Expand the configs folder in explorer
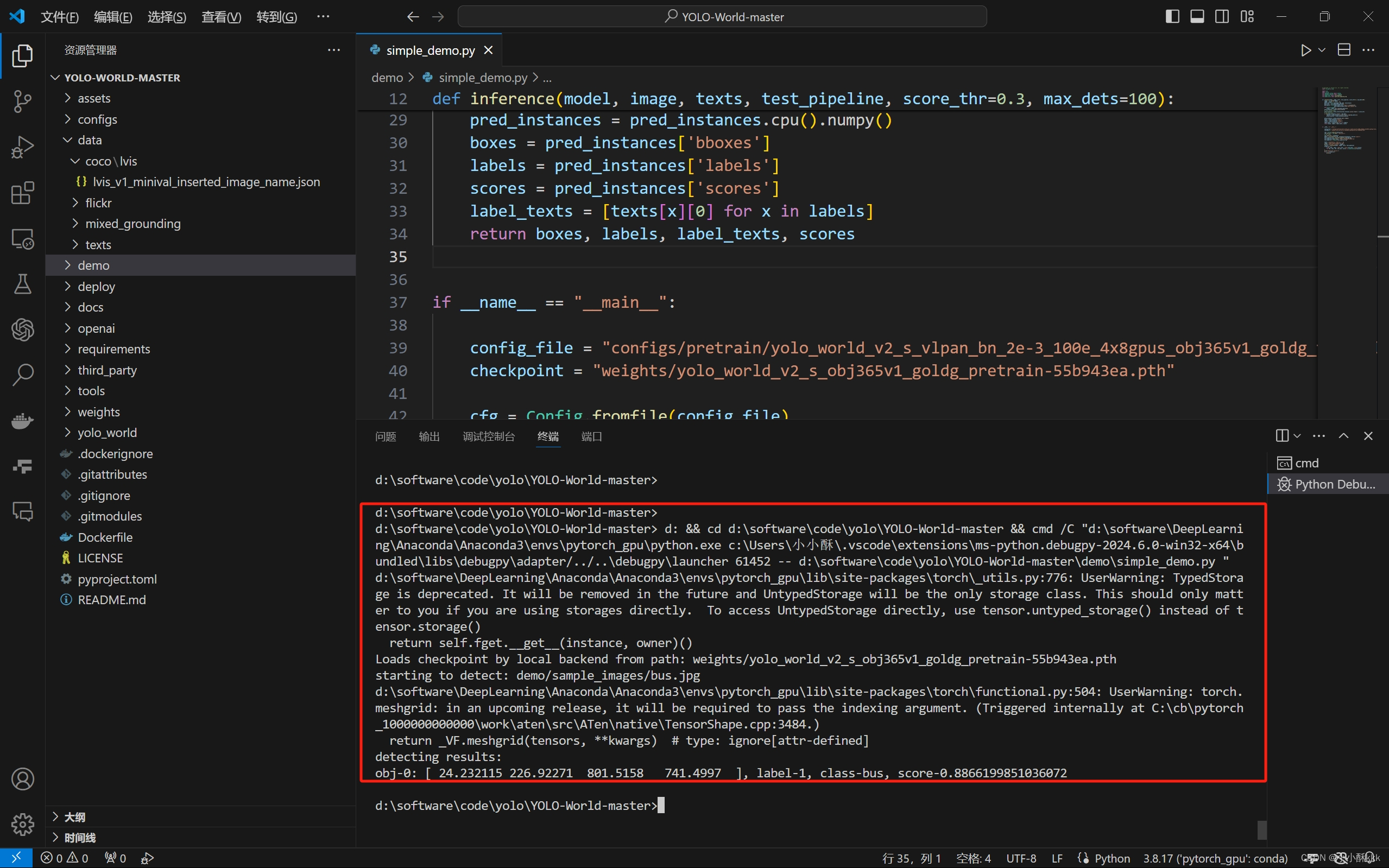 (x=97, y=119)
